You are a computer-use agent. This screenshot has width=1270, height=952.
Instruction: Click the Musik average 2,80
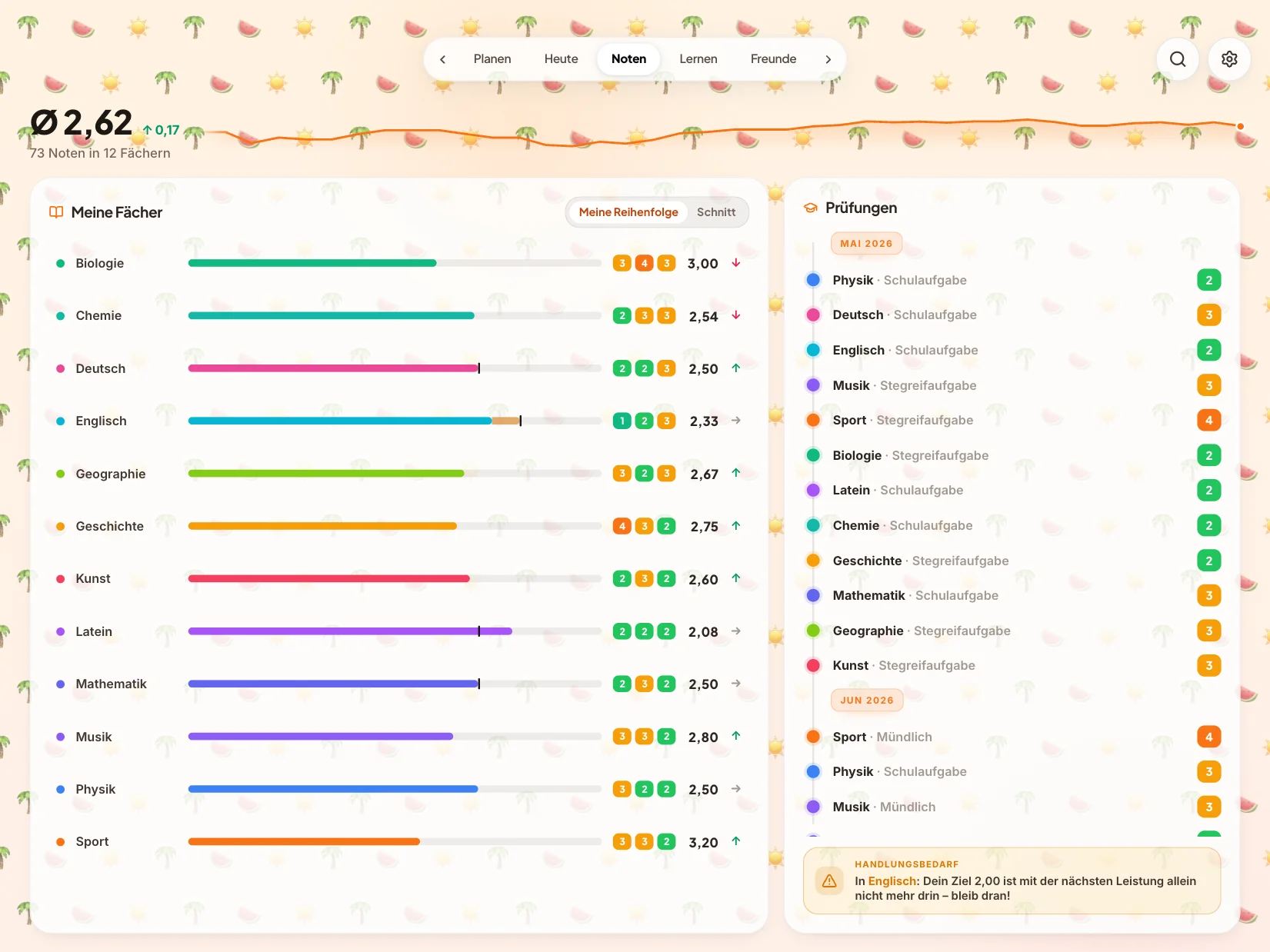[x=704, y=737]
